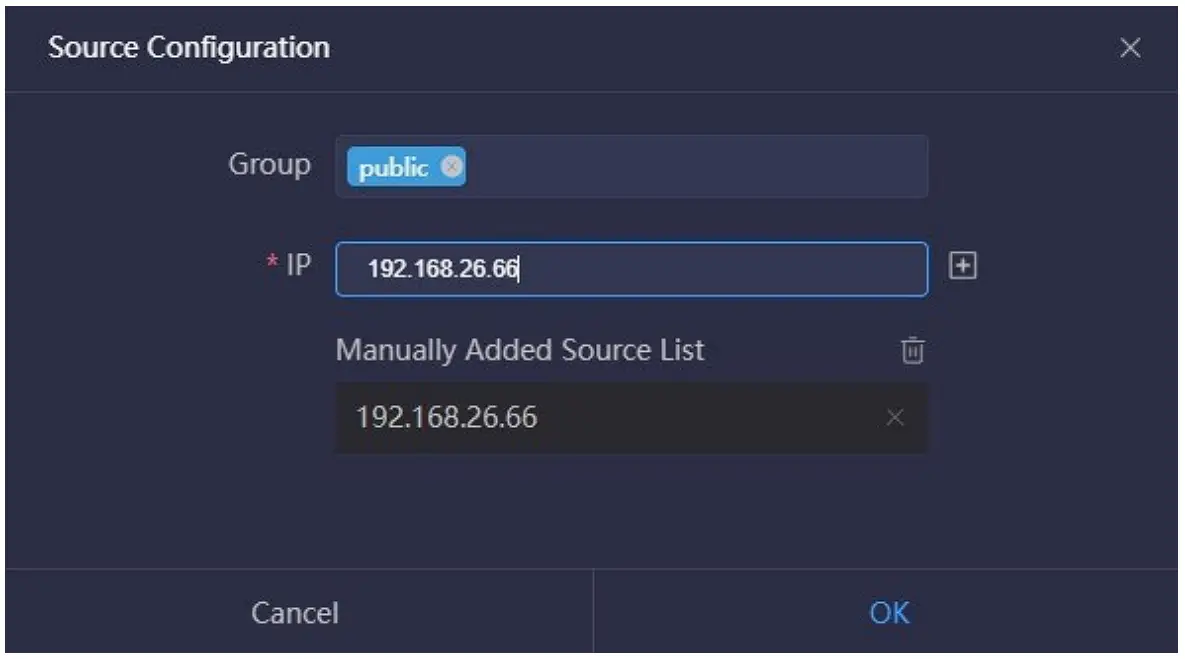Click the Group field label
This screenshot has height=659, width=1185.
coord(270,165)
